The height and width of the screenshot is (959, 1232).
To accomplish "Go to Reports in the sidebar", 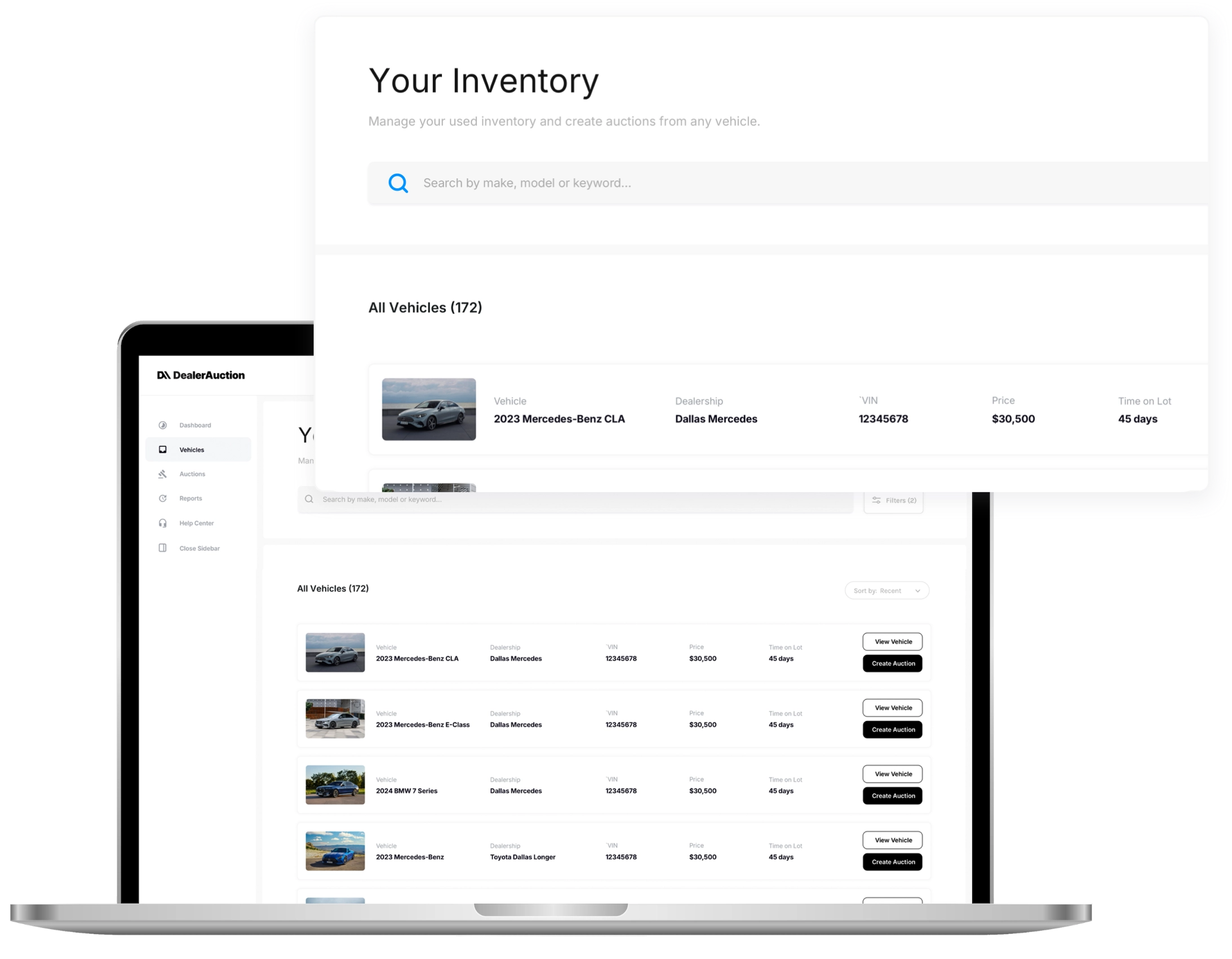I will [x=198, y=498].
